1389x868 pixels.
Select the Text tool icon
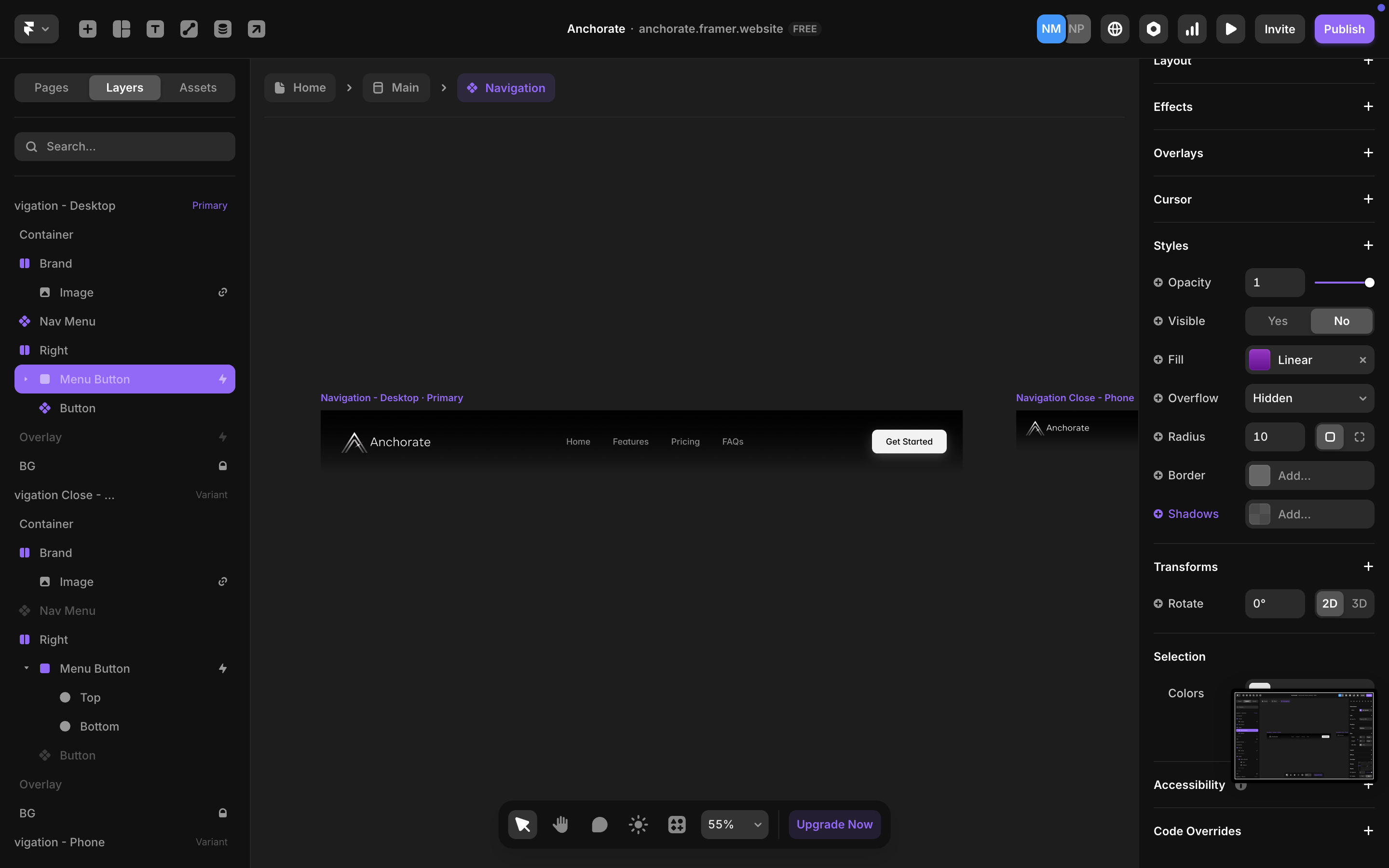point(155,29)
